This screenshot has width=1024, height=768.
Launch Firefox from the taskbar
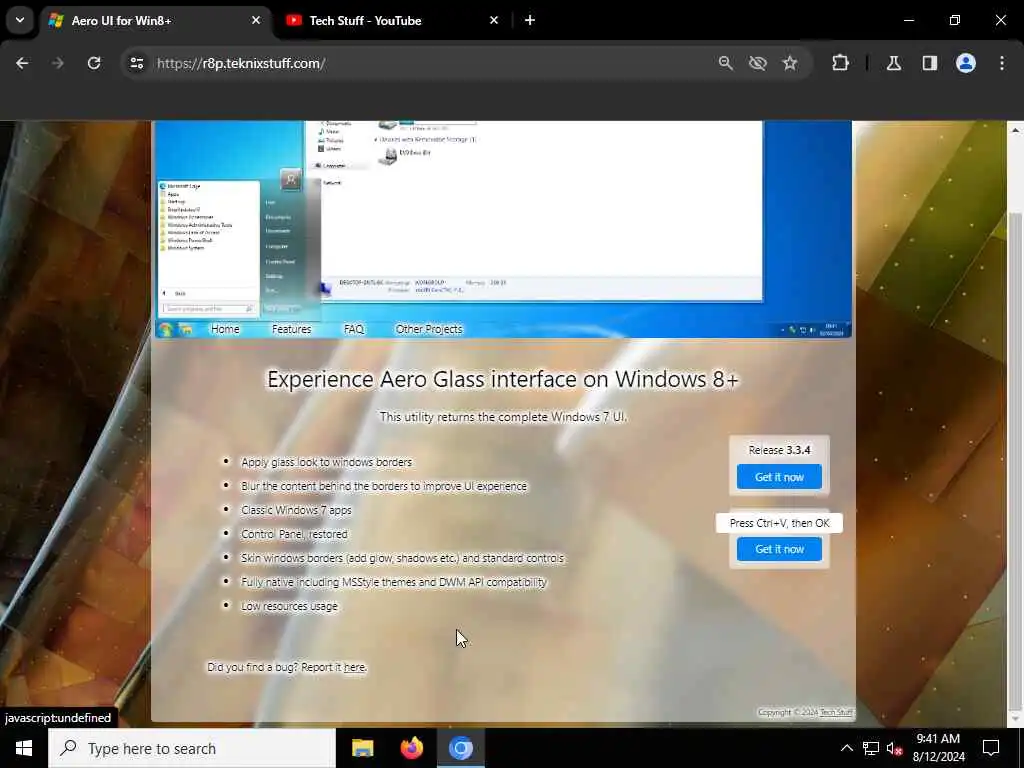(x=411, y=748)
